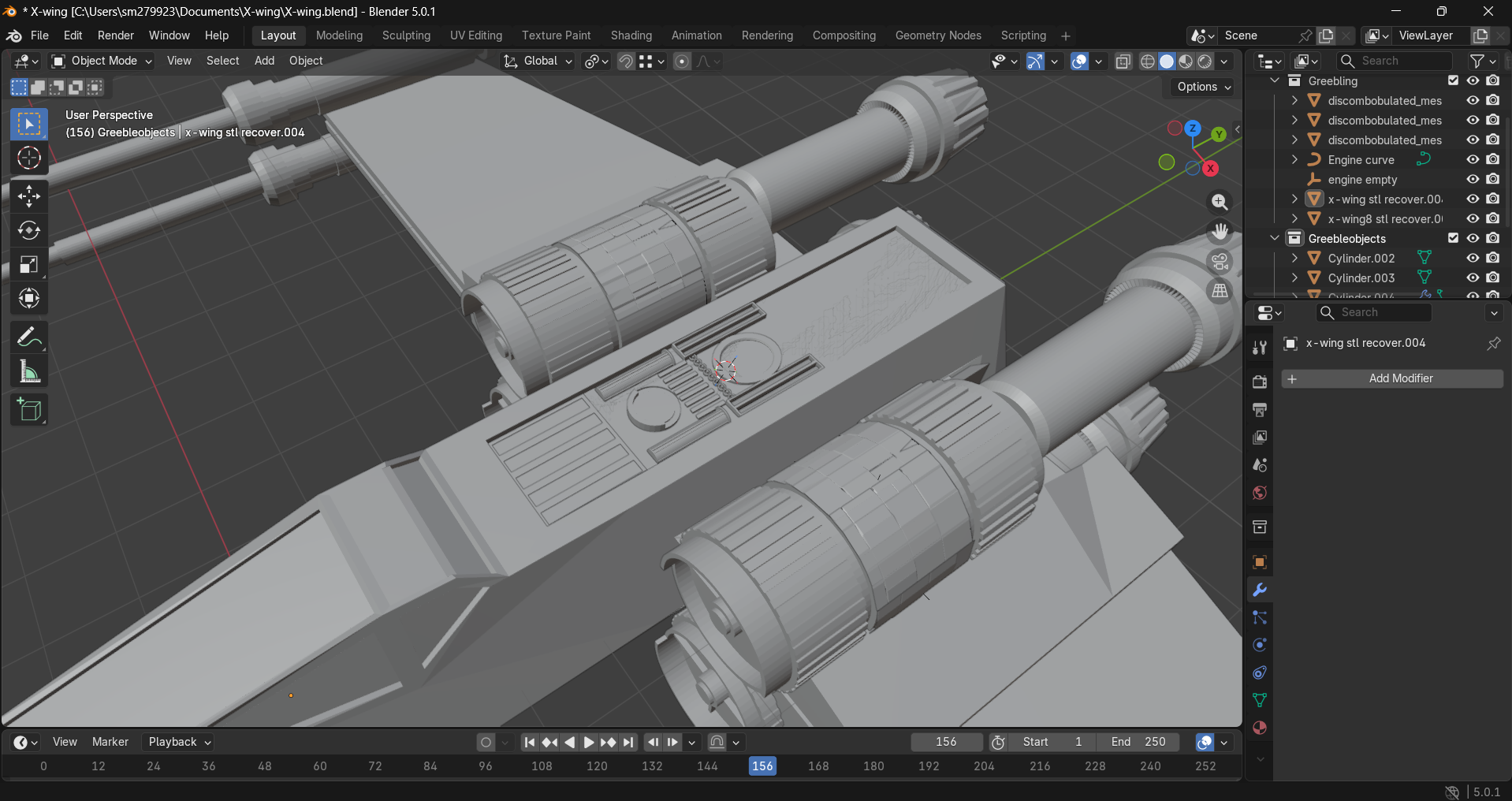The image size is (1512, 801).
Task: Collapse the Greebleobjects collection
Action: point(1275,238)
